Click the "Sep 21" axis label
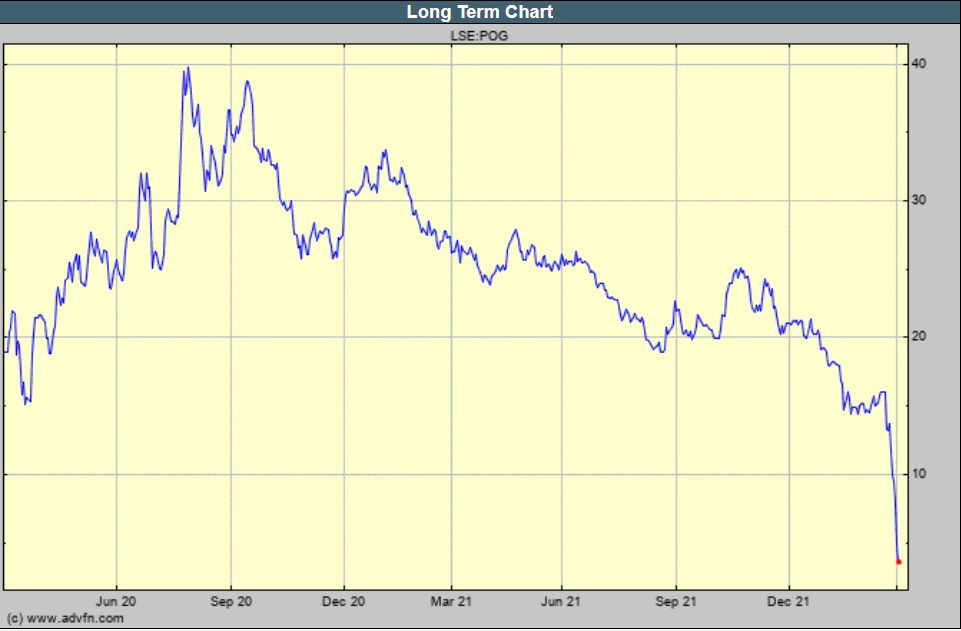 (x=676, y=602)
